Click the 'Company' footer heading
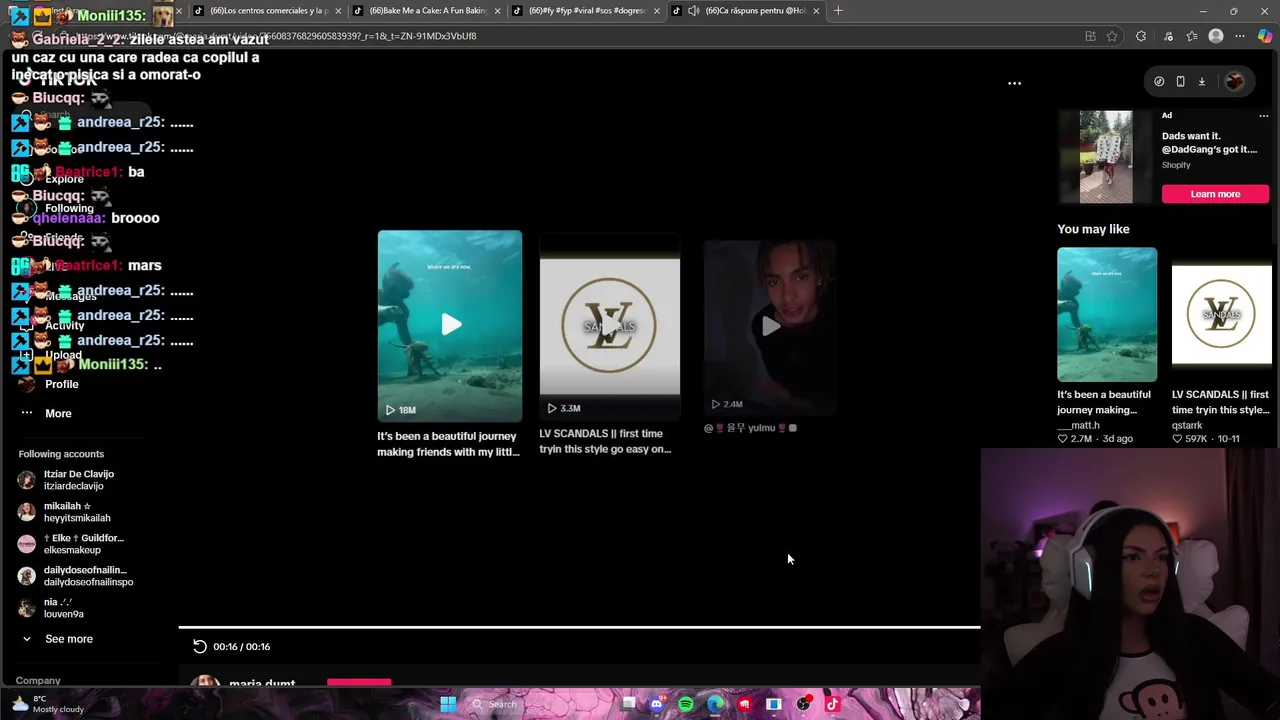 38,681
